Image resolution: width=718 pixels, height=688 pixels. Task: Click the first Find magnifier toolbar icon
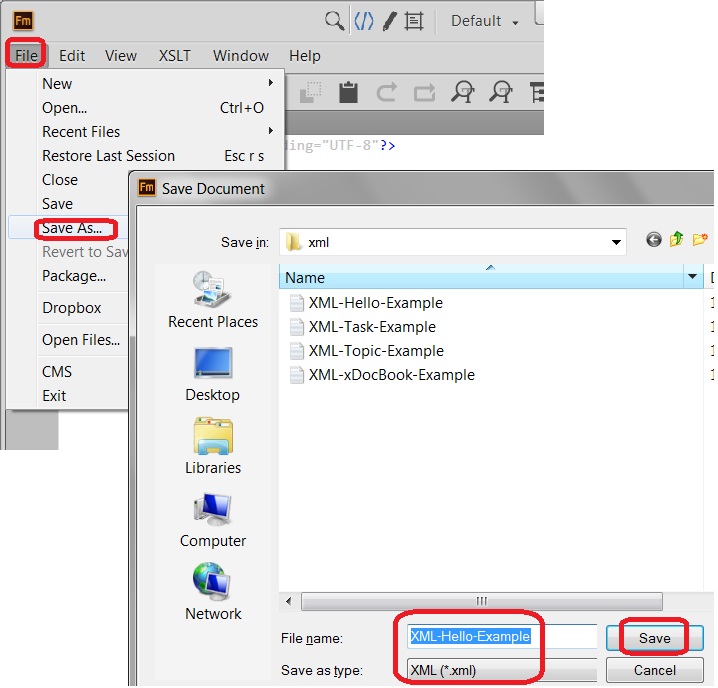[462, 92]
